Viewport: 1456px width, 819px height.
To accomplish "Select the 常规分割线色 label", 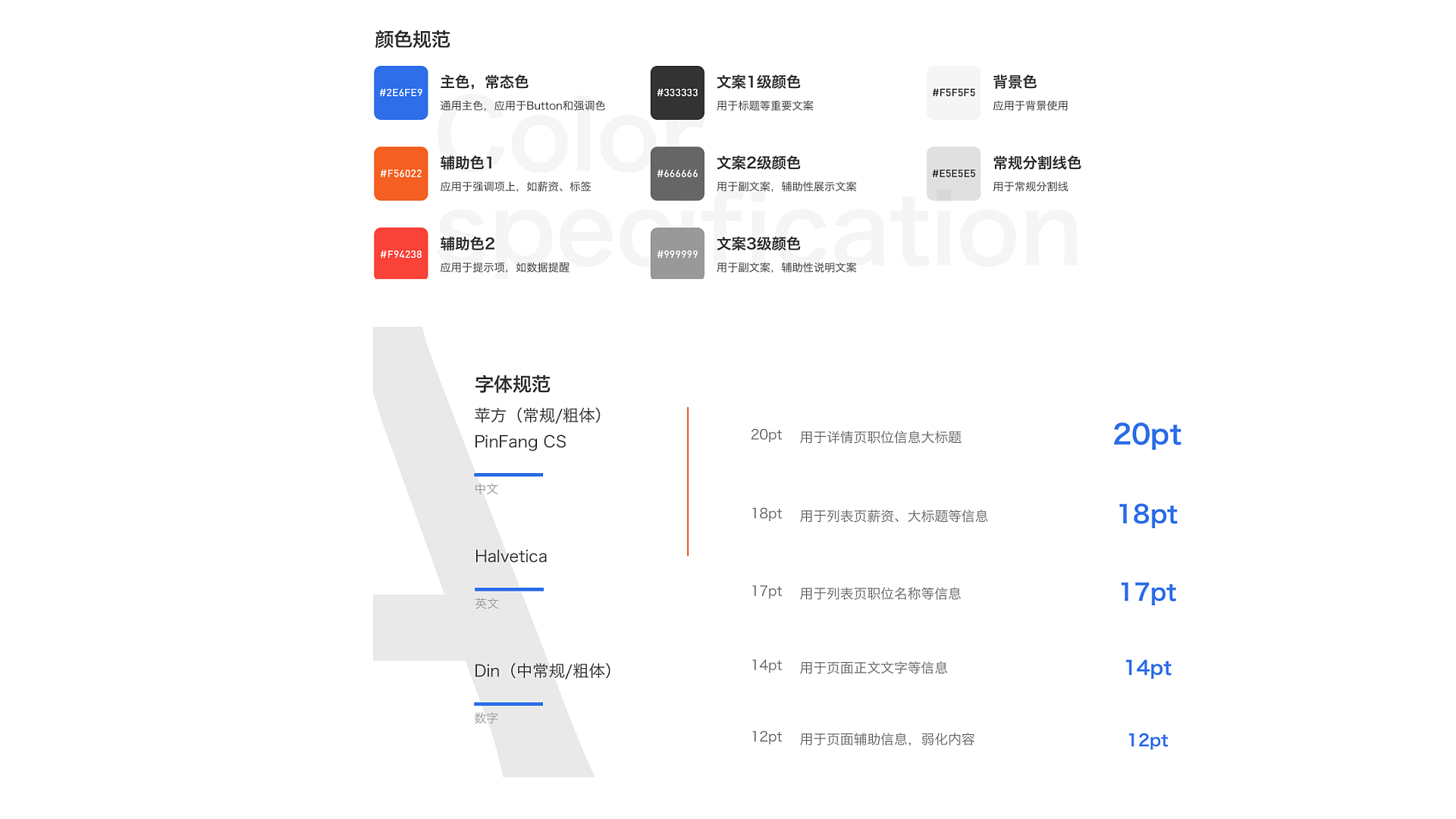I will point(1037,163).
